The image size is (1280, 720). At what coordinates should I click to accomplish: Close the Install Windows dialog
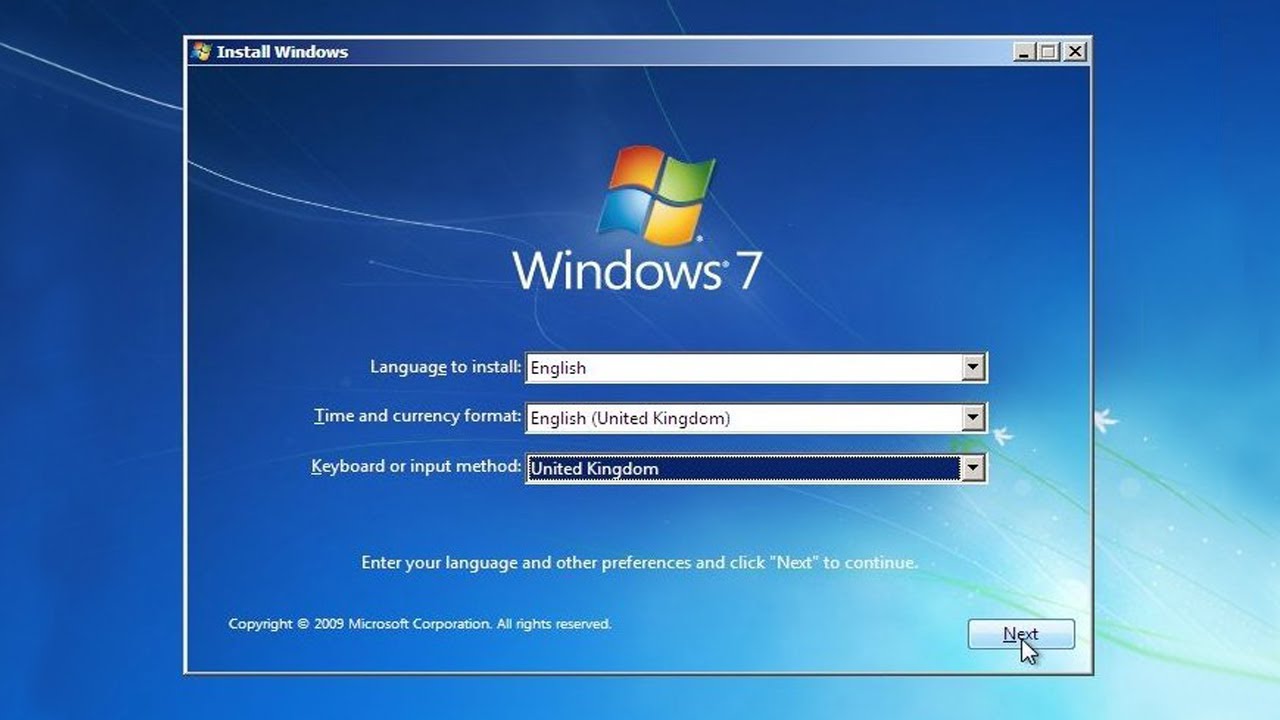coord(1074,52)
